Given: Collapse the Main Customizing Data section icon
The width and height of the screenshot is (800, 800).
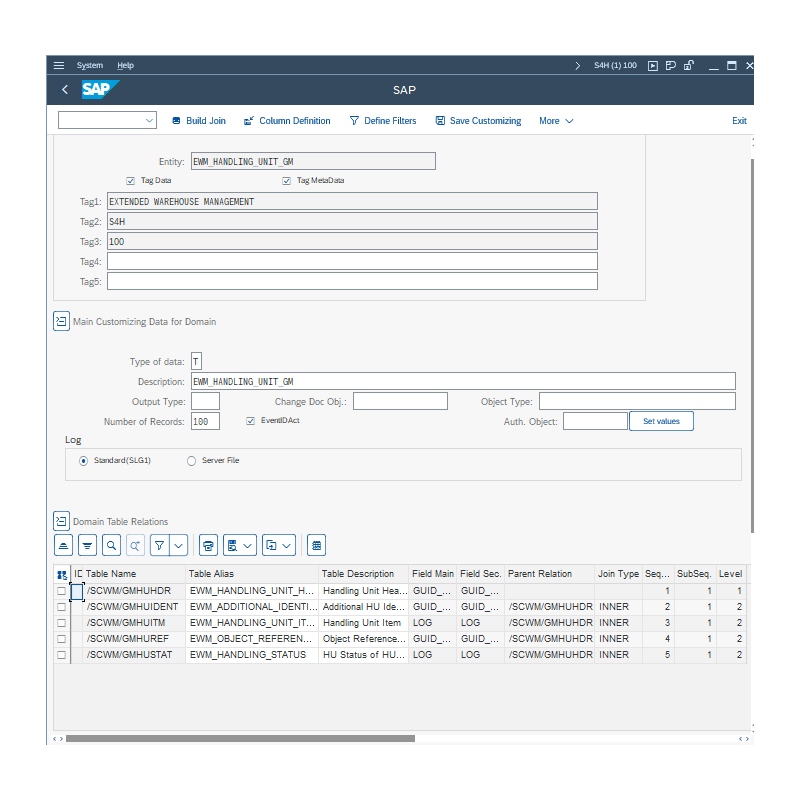Looking at the screenshot, I should point(61,321).
